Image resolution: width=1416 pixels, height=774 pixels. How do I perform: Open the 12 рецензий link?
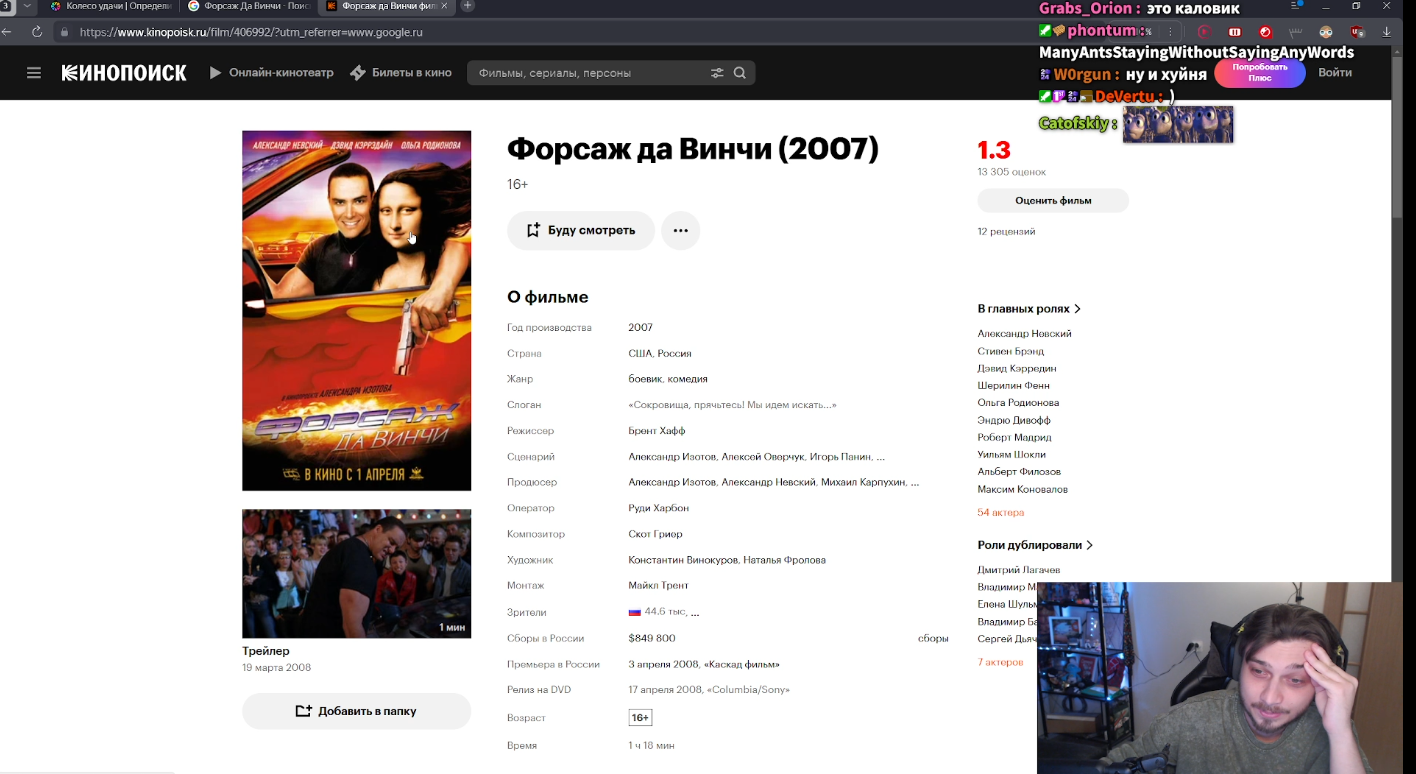coord(1006,231)
